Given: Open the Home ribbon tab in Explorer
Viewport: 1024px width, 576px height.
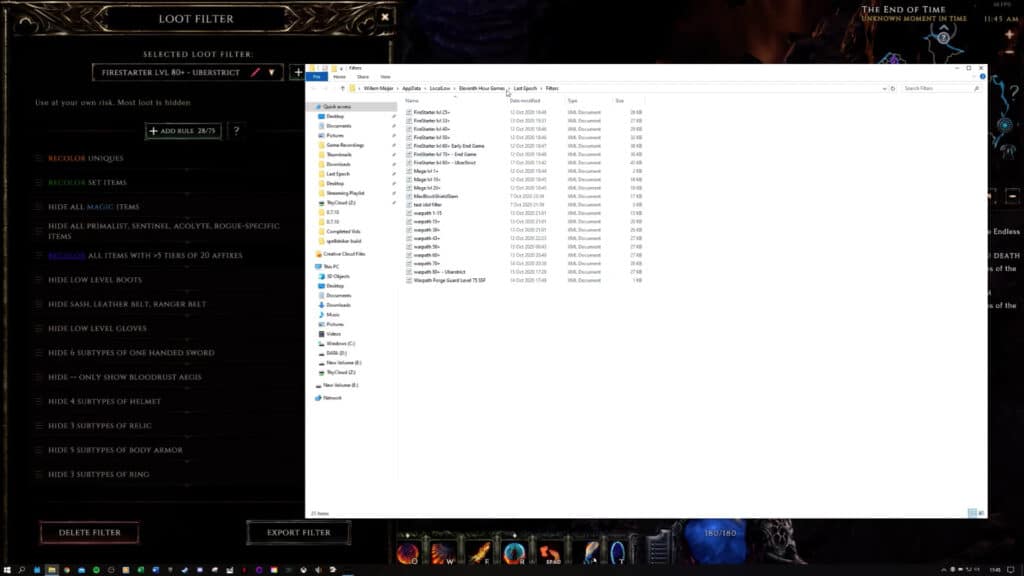Looking at the screenshot, I should [340, 77].
